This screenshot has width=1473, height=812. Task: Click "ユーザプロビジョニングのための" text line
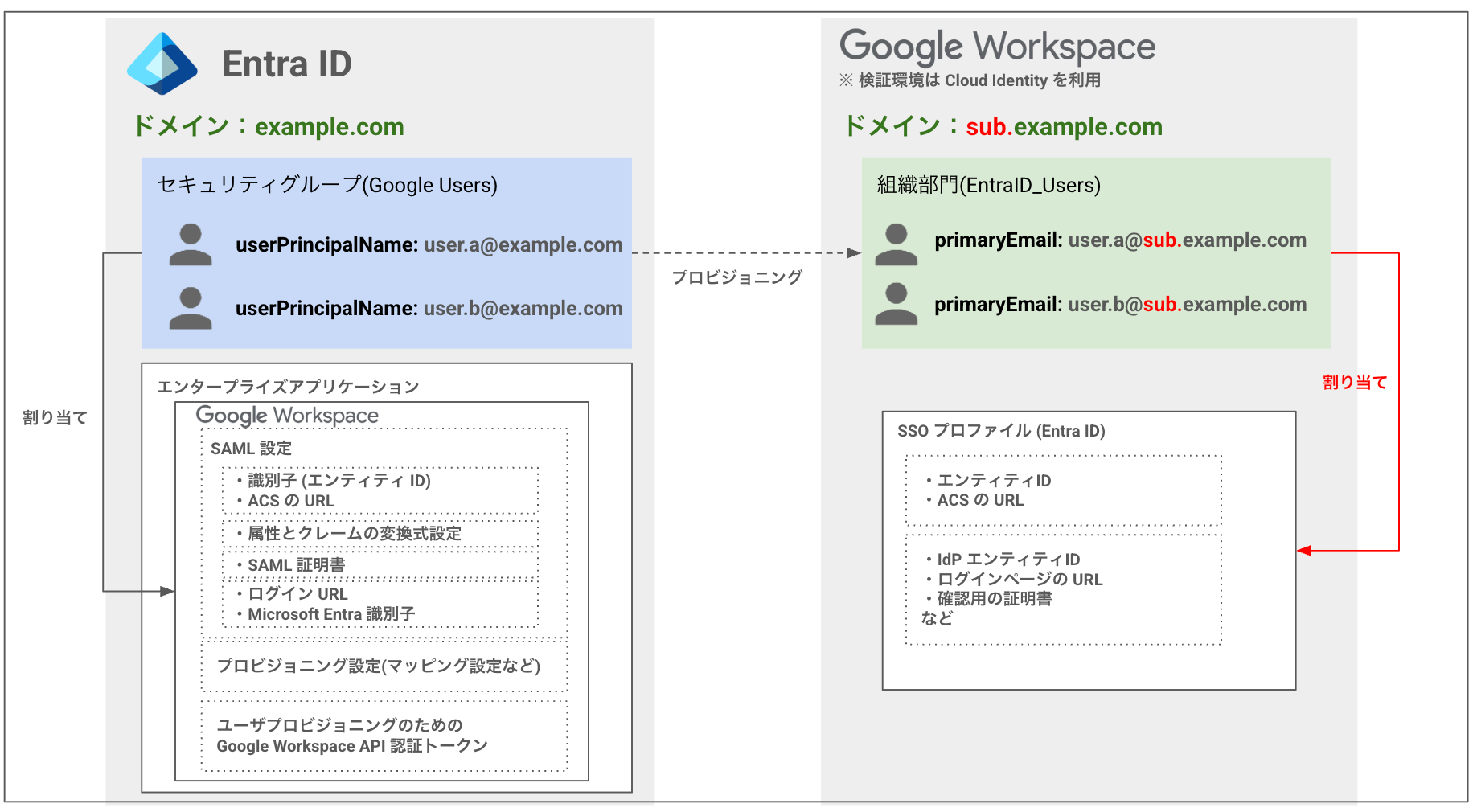(339, 725)
